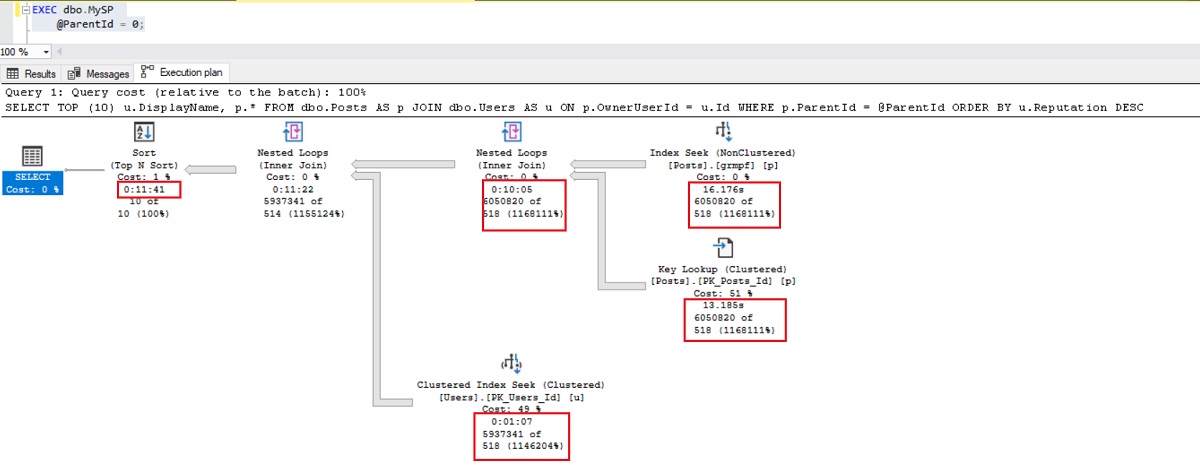
Task: Select the Clustered Index Seek operator icon
Action: (510, 364)
